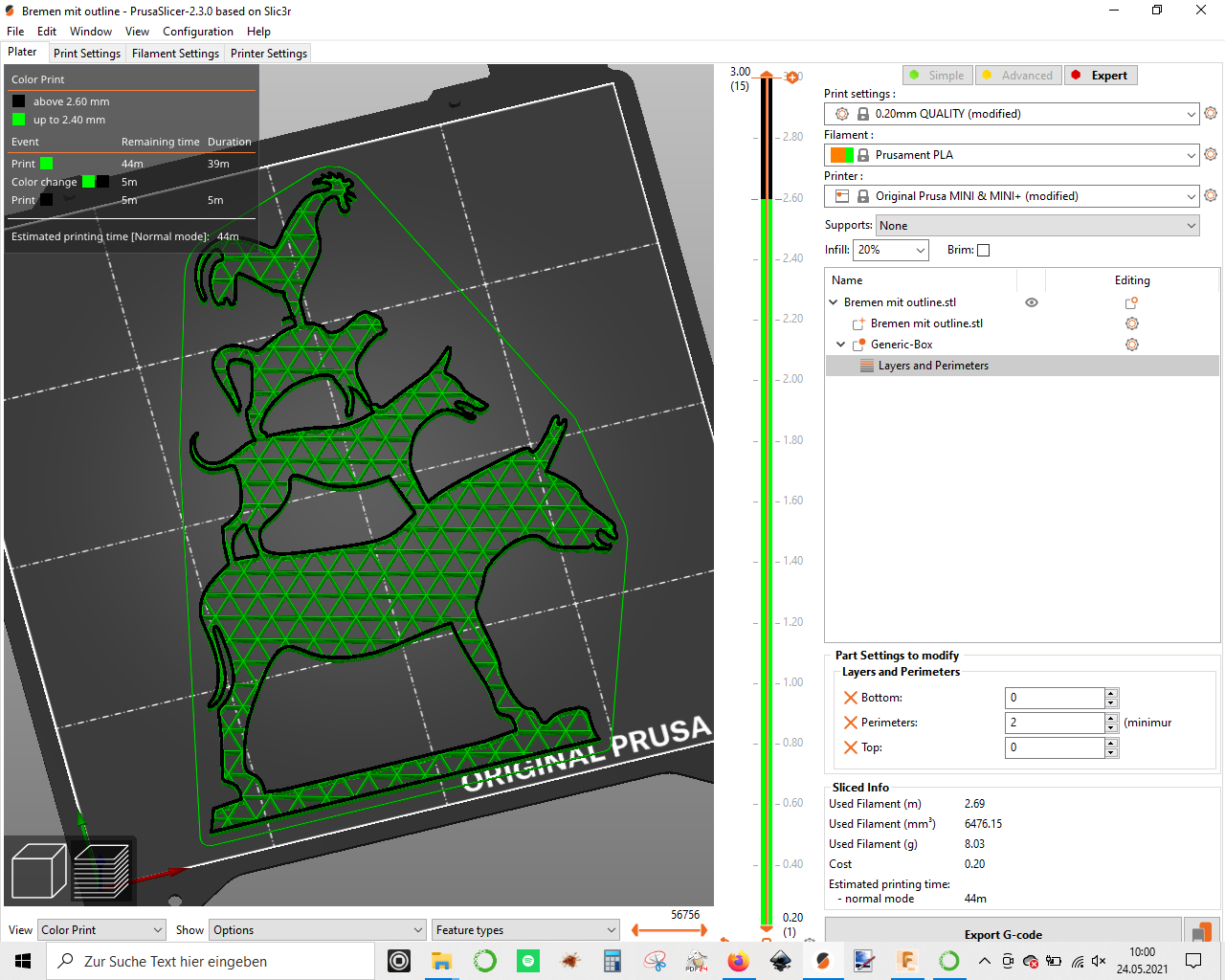
Task: Open the Print settings preset dropdown
Action: (1012, 114)
